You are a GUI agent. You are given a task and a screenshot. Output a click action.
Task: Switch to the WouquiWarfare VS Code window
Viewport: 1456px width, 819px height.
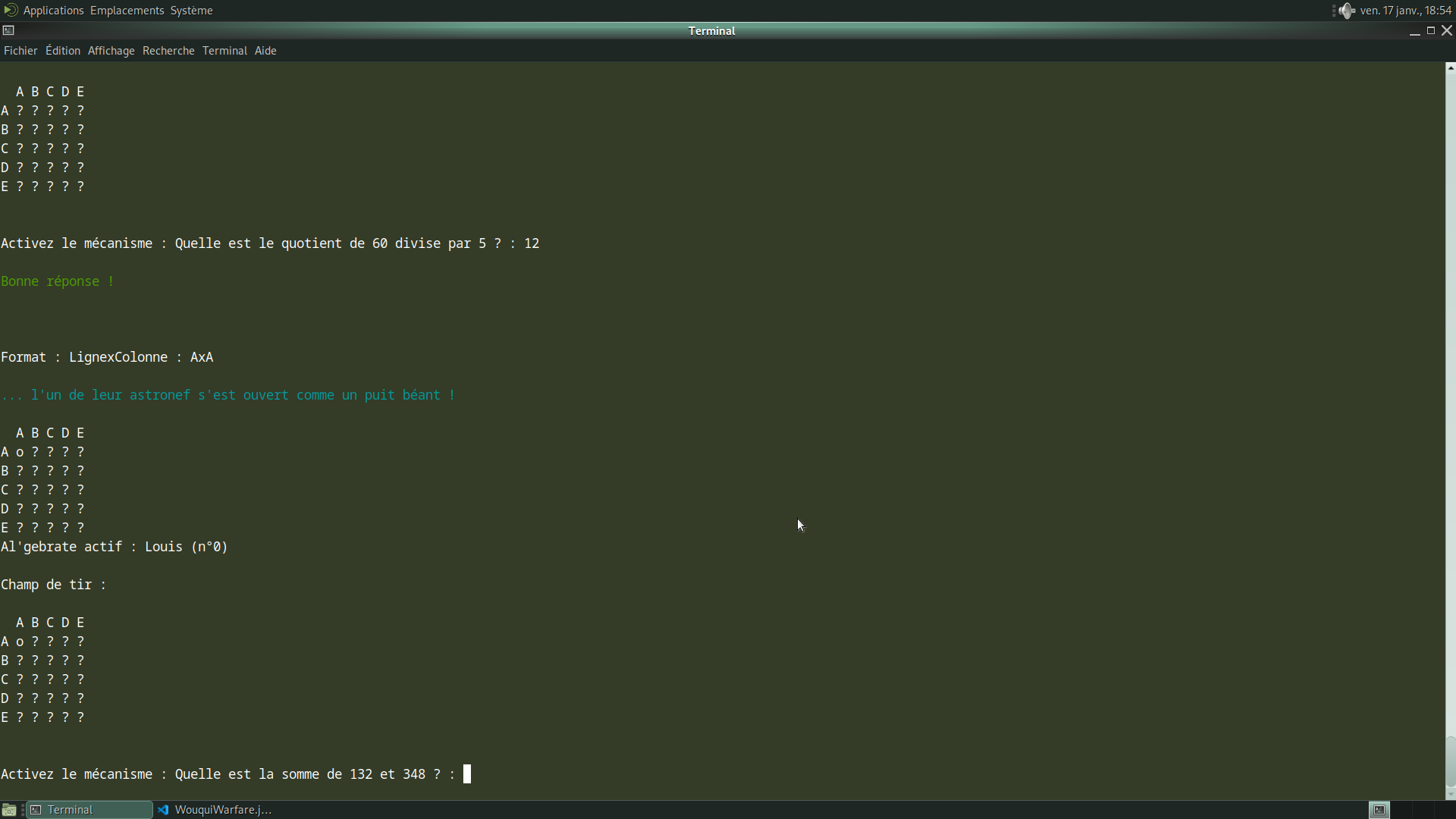215,810
